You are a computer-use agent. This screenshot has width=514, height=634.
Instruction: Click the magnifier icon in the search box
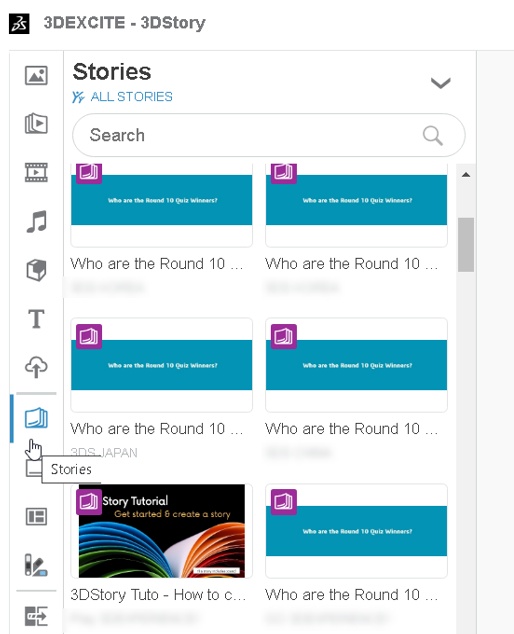433,135
